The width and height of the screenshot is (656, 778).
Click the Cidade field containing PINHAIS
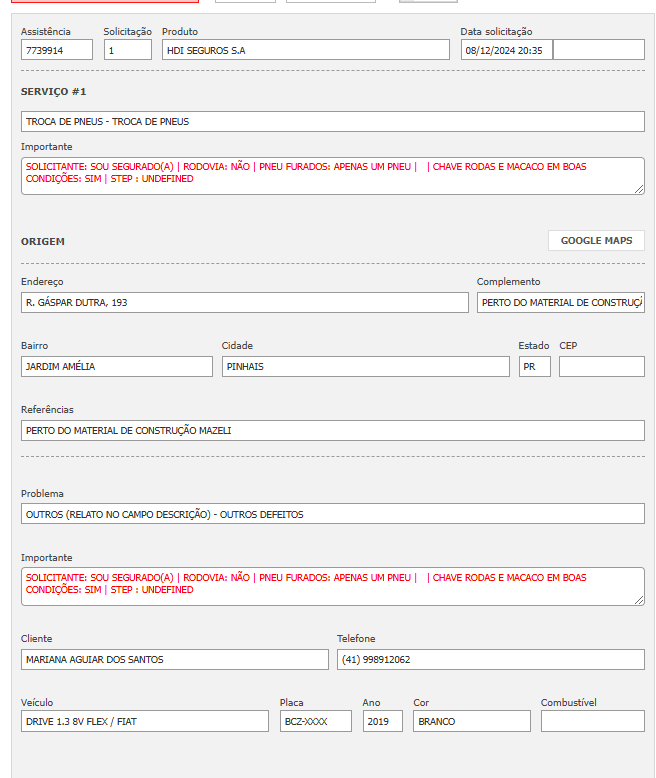[365, 367]
